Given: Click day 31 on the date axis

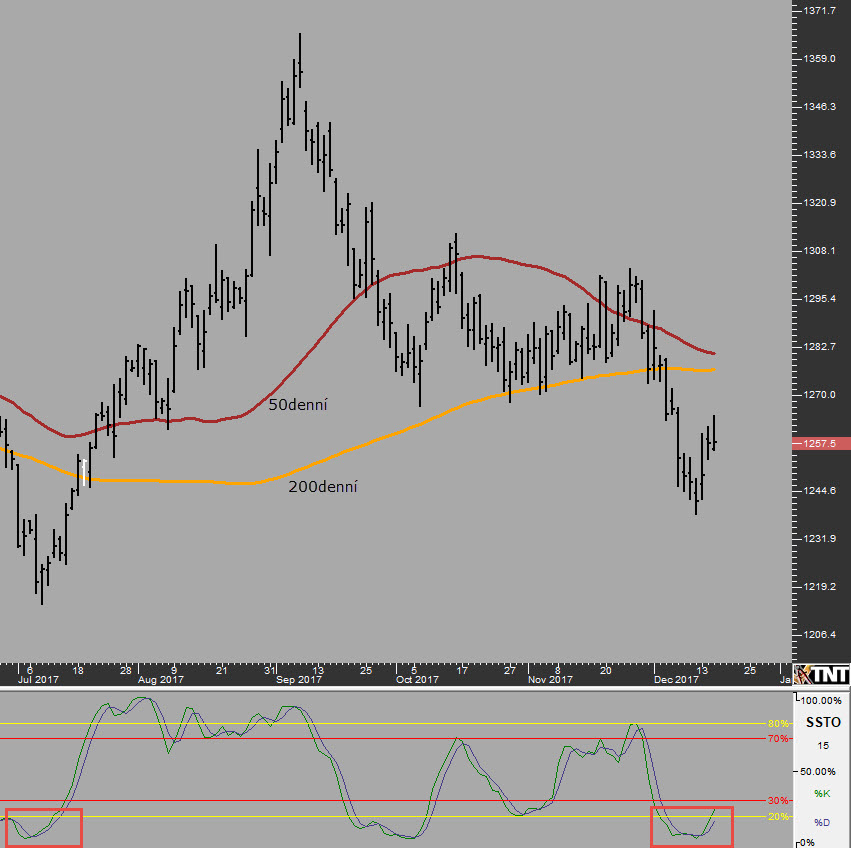Looking at the screenshot, I should (x=270, y=670).
